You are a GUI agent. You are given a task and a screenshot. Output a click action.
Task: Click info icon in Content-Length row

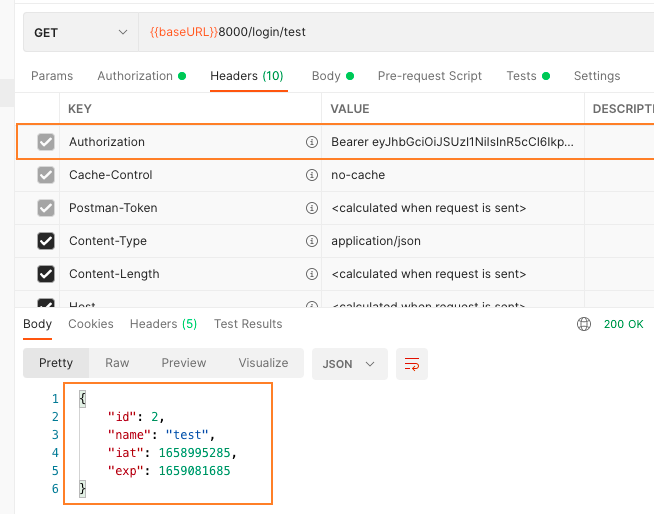[311, 274]
